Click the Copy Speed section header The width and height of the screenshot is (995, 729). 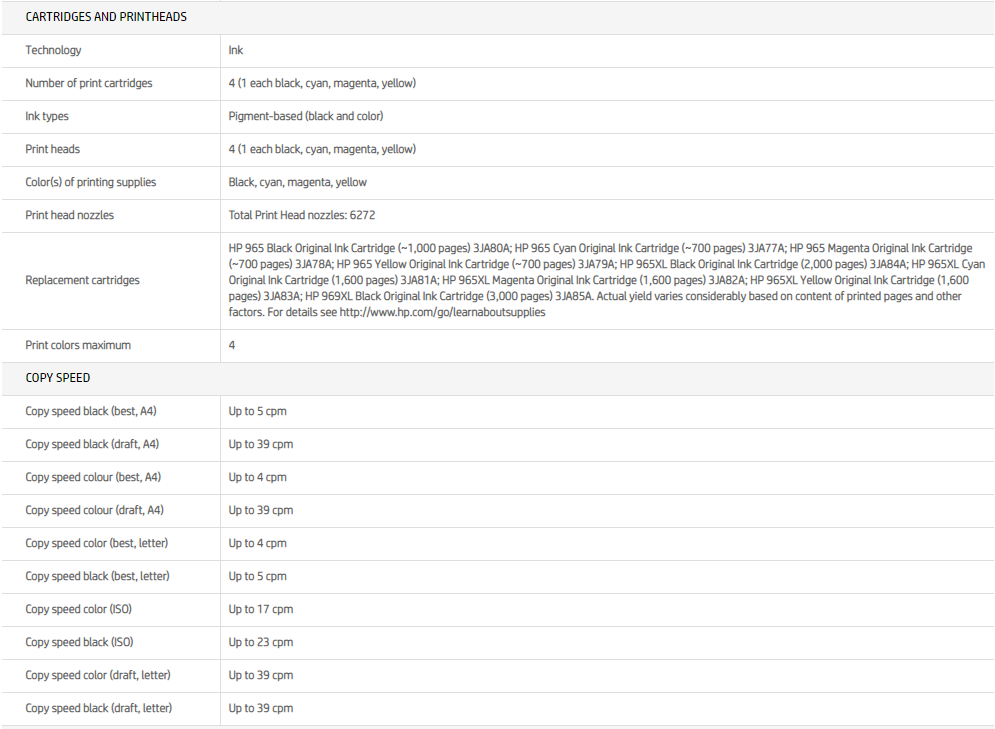[x=58, y=378]
